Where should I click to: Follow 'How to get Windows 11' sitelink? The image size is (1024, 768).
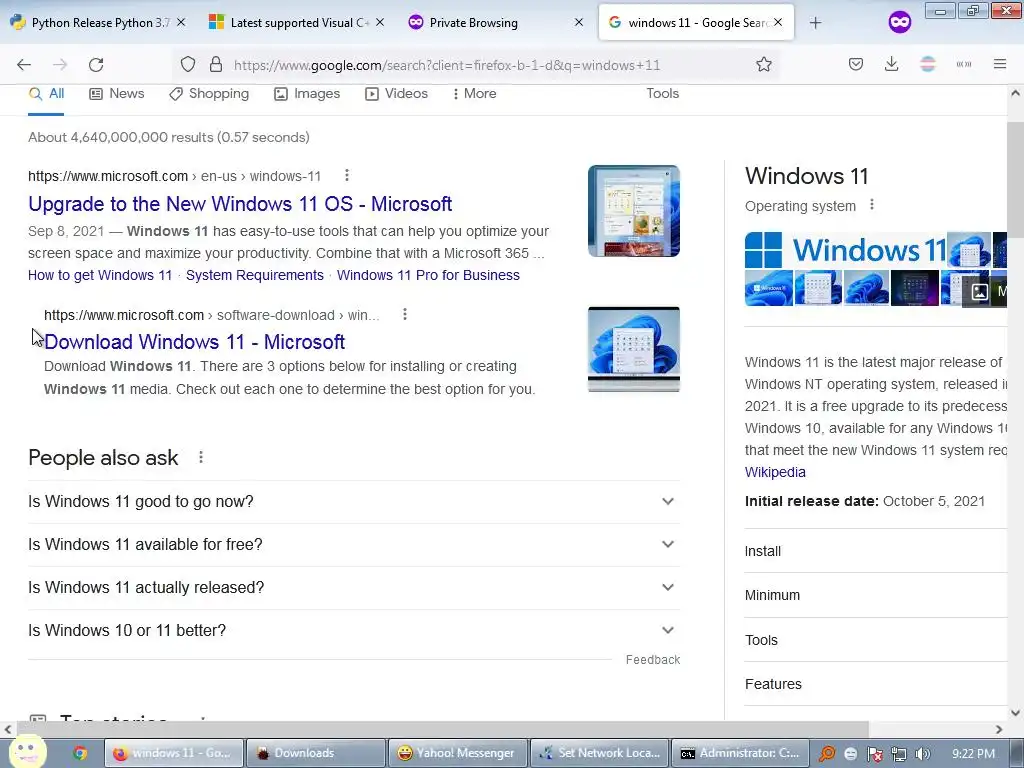click(x=100, y=275)
